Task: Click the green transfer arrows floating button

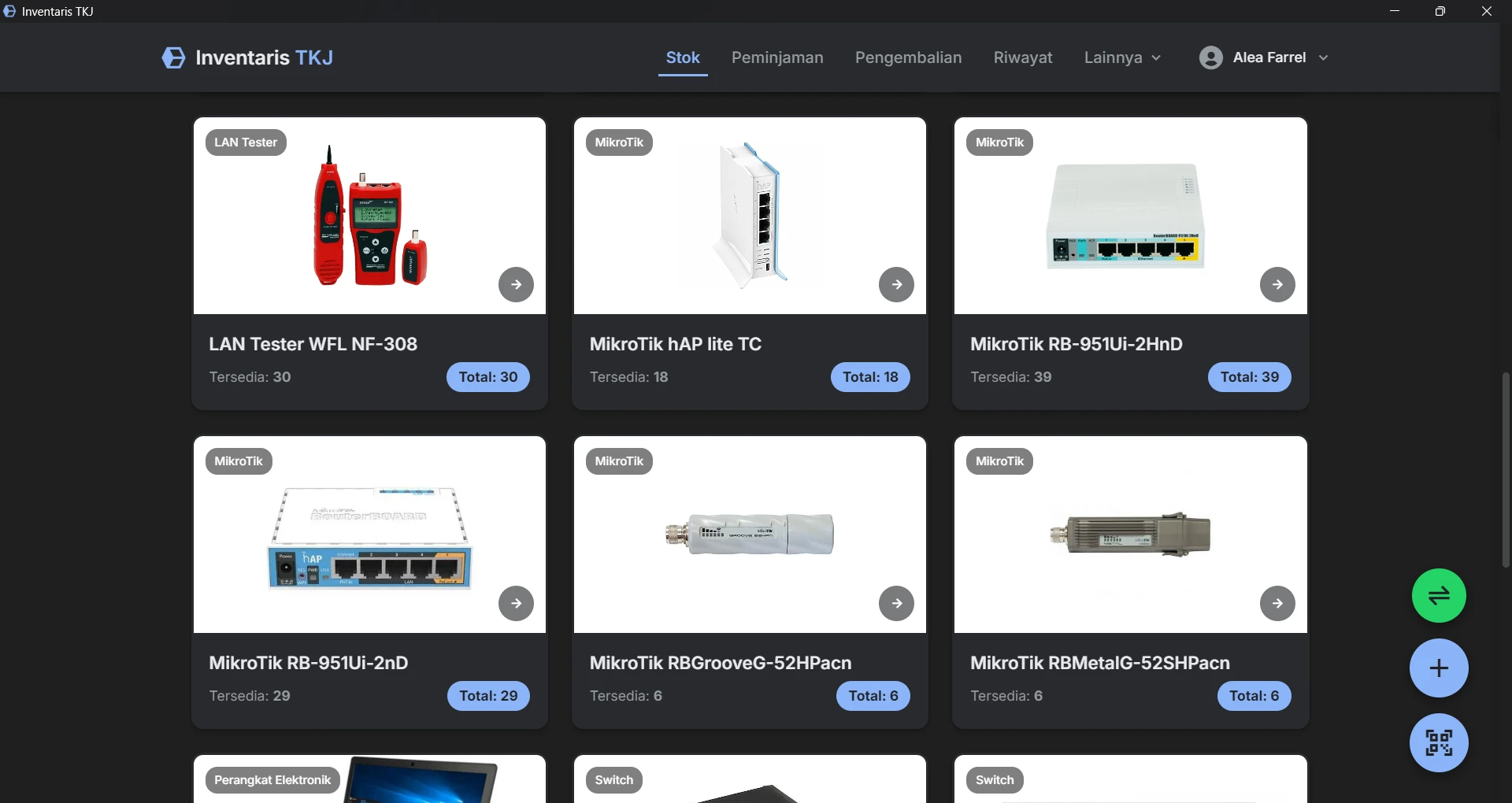Action: (1439, 596)
